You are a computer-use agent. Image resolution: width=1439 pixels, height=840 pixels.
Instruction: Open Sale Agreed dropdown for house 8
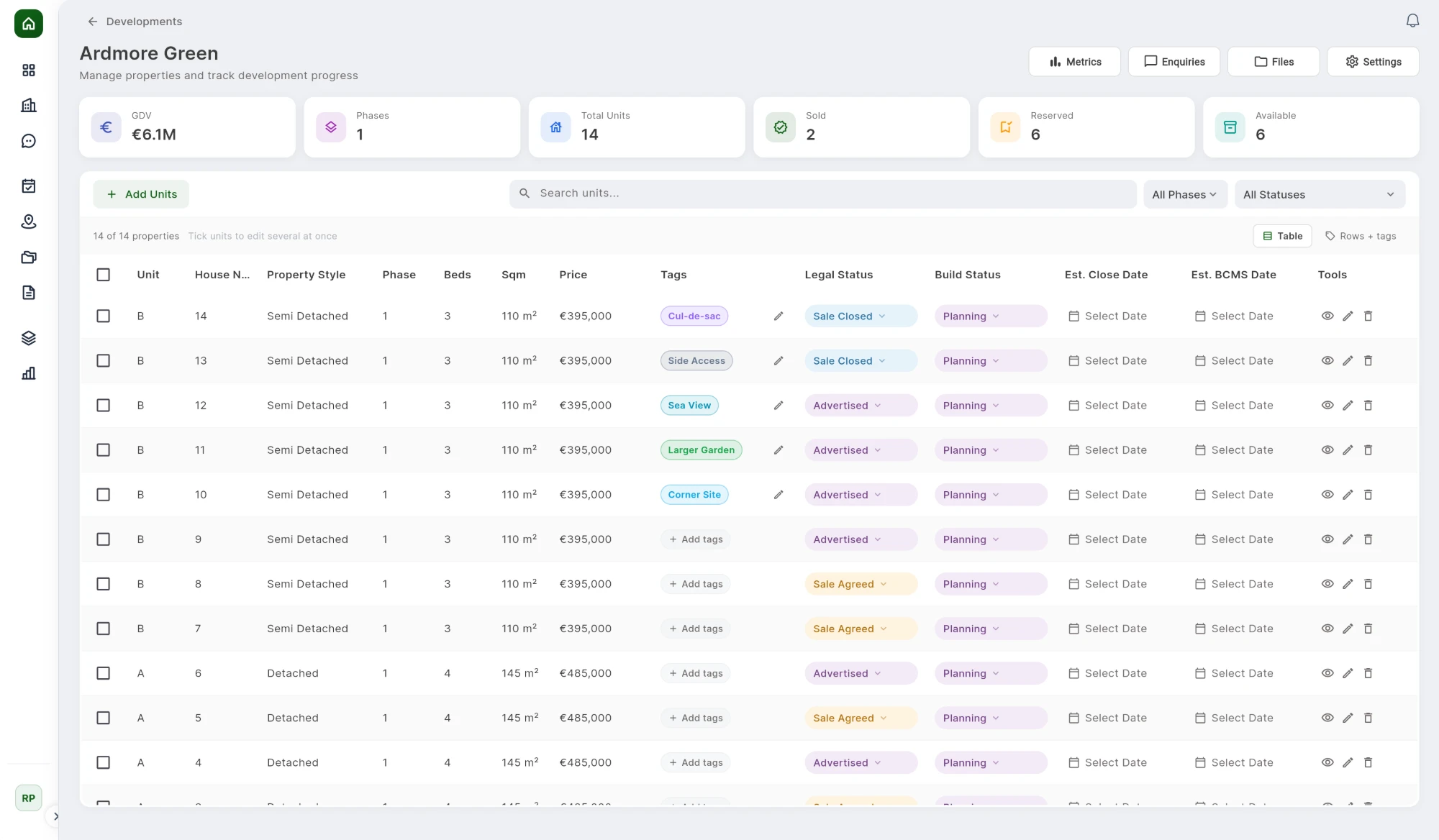(x=861, y=584)
